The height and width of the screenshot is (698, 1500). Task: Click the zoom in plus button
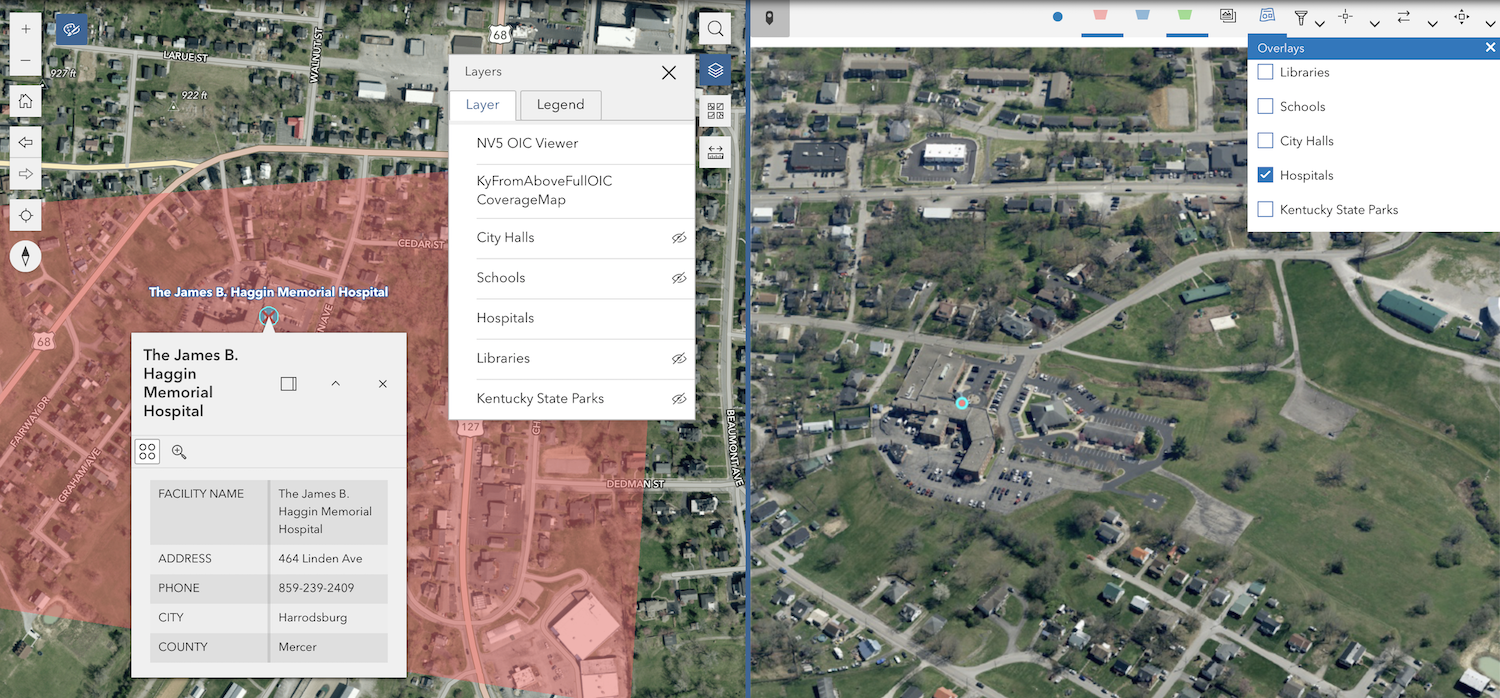click(x=26, y=30)
